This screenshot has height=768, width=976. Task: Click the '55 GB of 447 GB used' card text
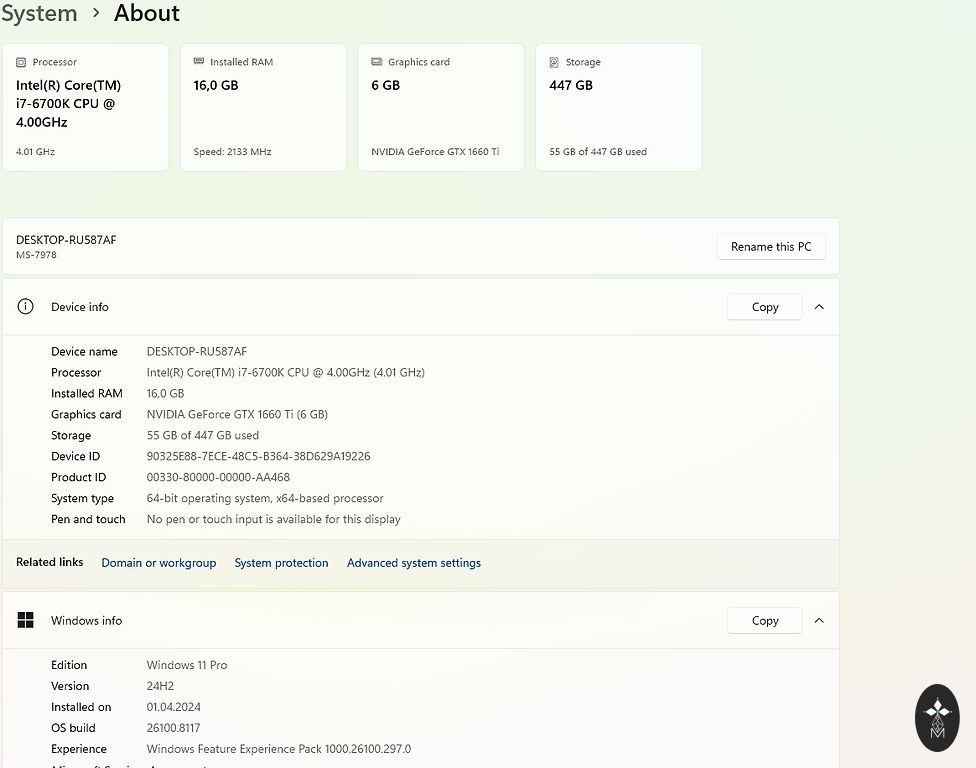597,152
